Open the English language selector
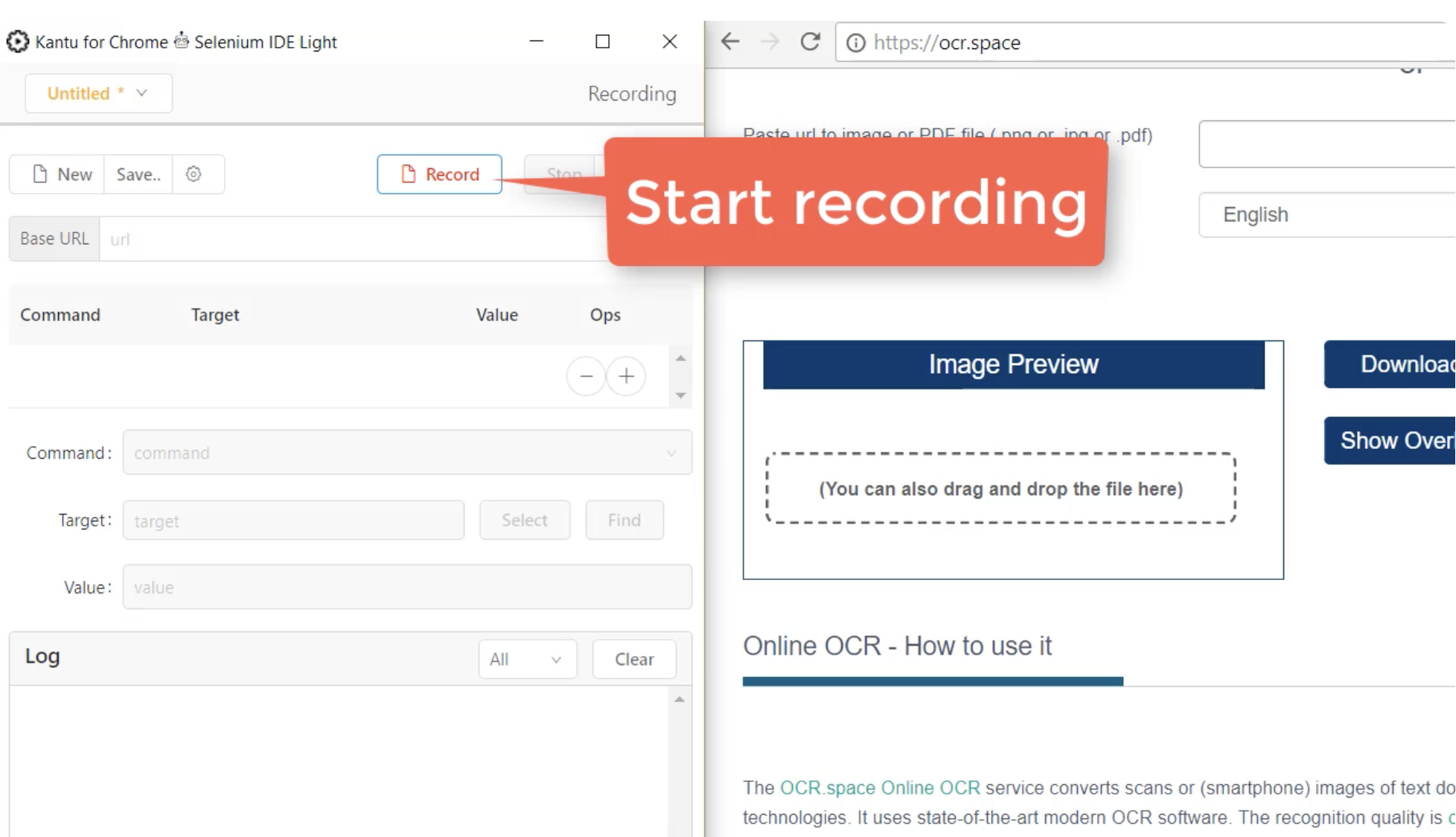This screenshot has height=837, width=1456. click(1326, 214)
